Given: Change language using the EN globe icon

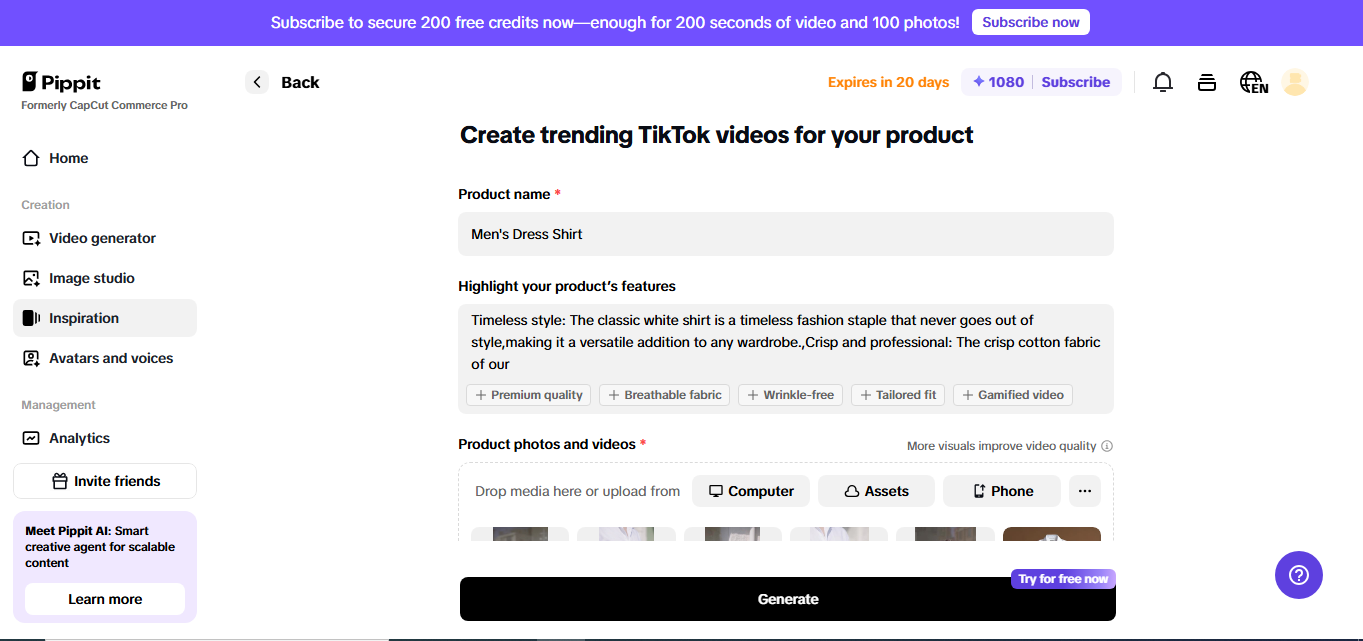Looking at the screenshot, I should (x=1252, y=82).
